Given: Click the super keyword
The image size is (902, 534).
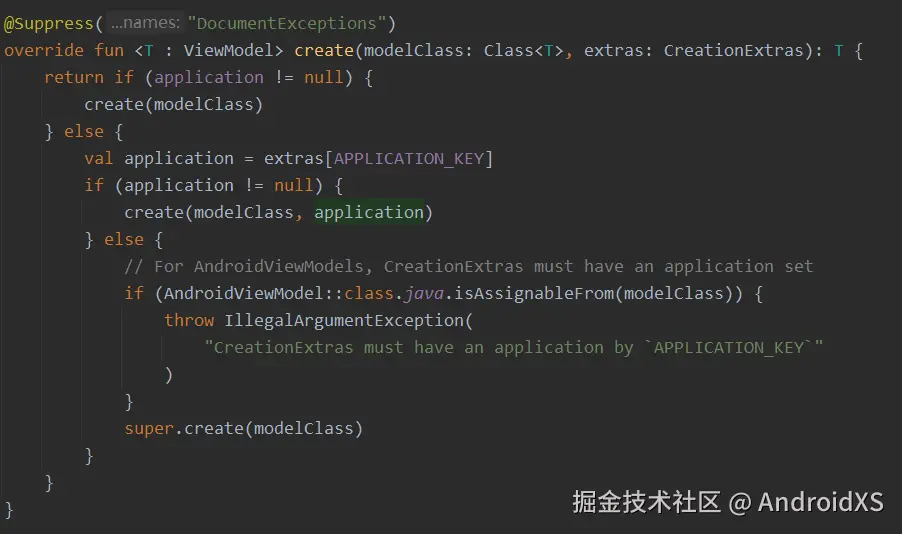Looking at the screenshot, I should click(149, 429).
